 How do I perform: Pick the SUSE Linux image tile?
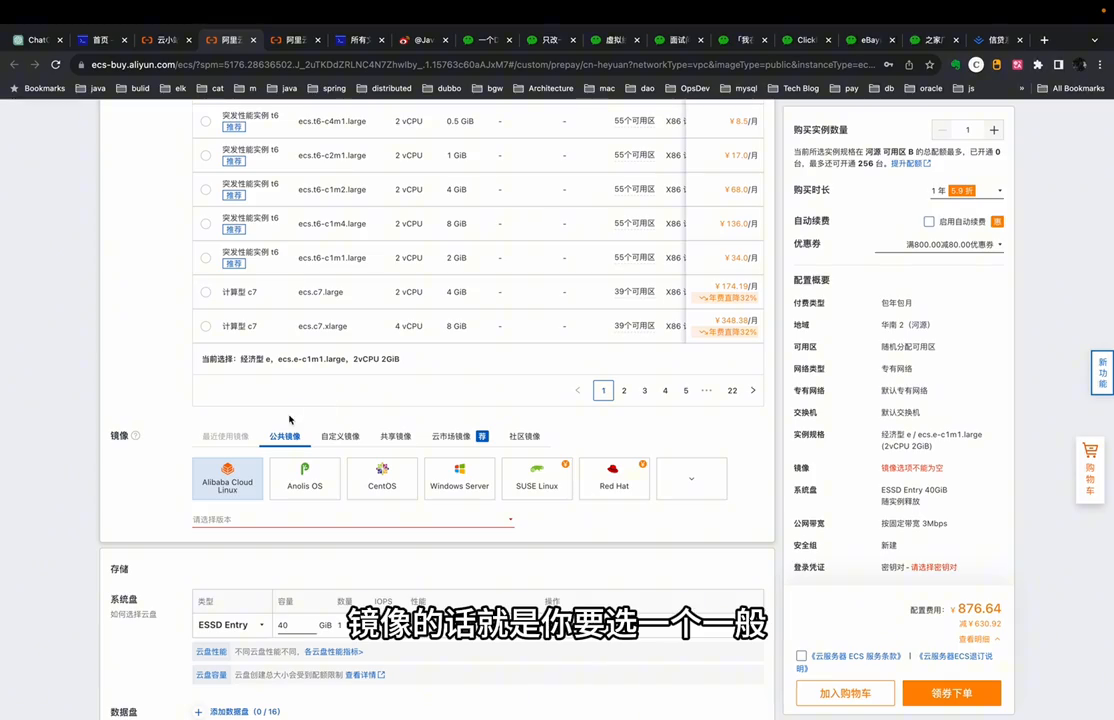[x=537, y=478]
